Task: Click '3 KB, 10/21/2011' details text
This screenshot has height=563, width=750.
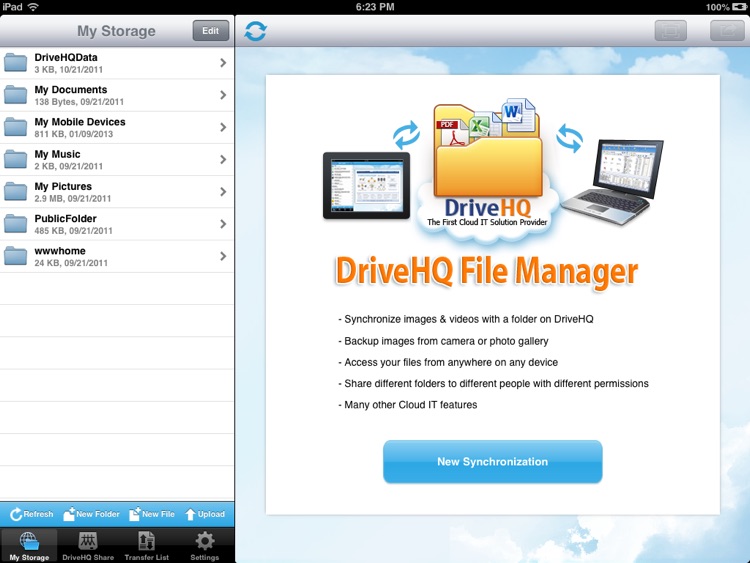Action: point(68,70)
